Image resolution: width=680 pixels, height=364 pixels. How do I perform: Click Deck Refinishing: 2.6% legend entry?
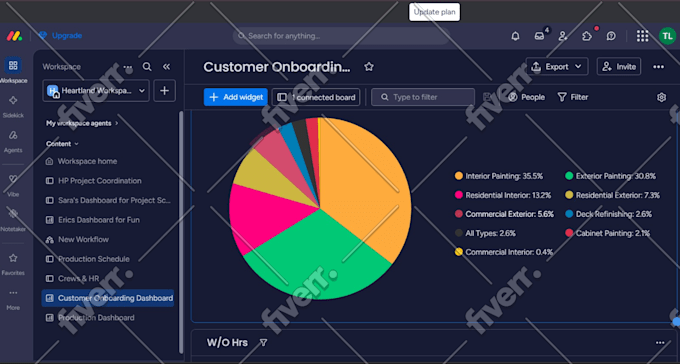pos(608,214)
